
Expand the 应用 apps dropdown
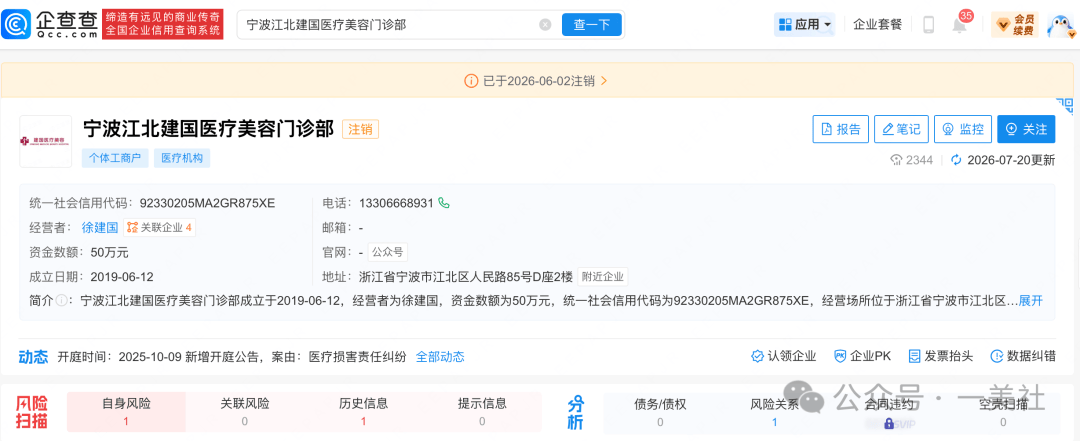tap(804, 25)
